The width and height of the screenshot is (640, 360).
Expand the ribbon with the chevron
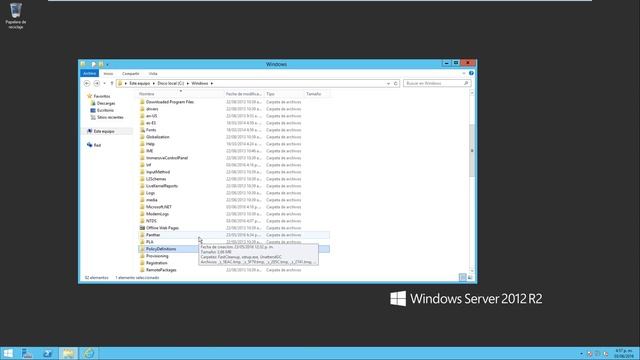tap(464, 73)
